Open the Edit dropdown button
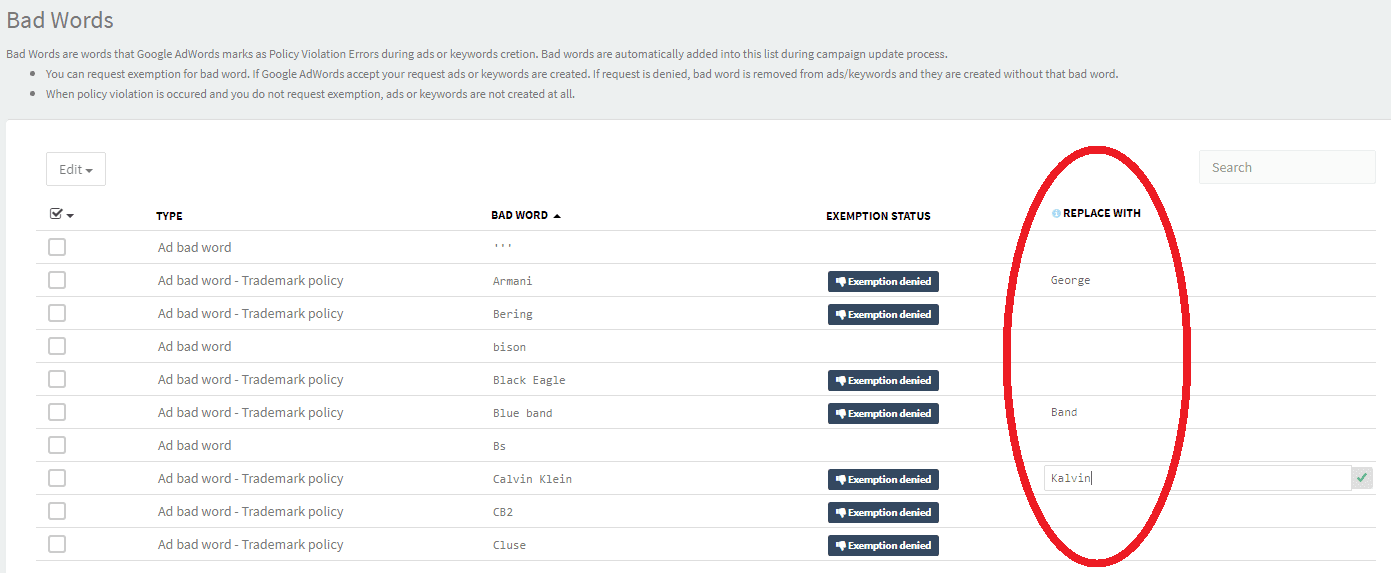 pyautogui.click(x=76, y=169)
